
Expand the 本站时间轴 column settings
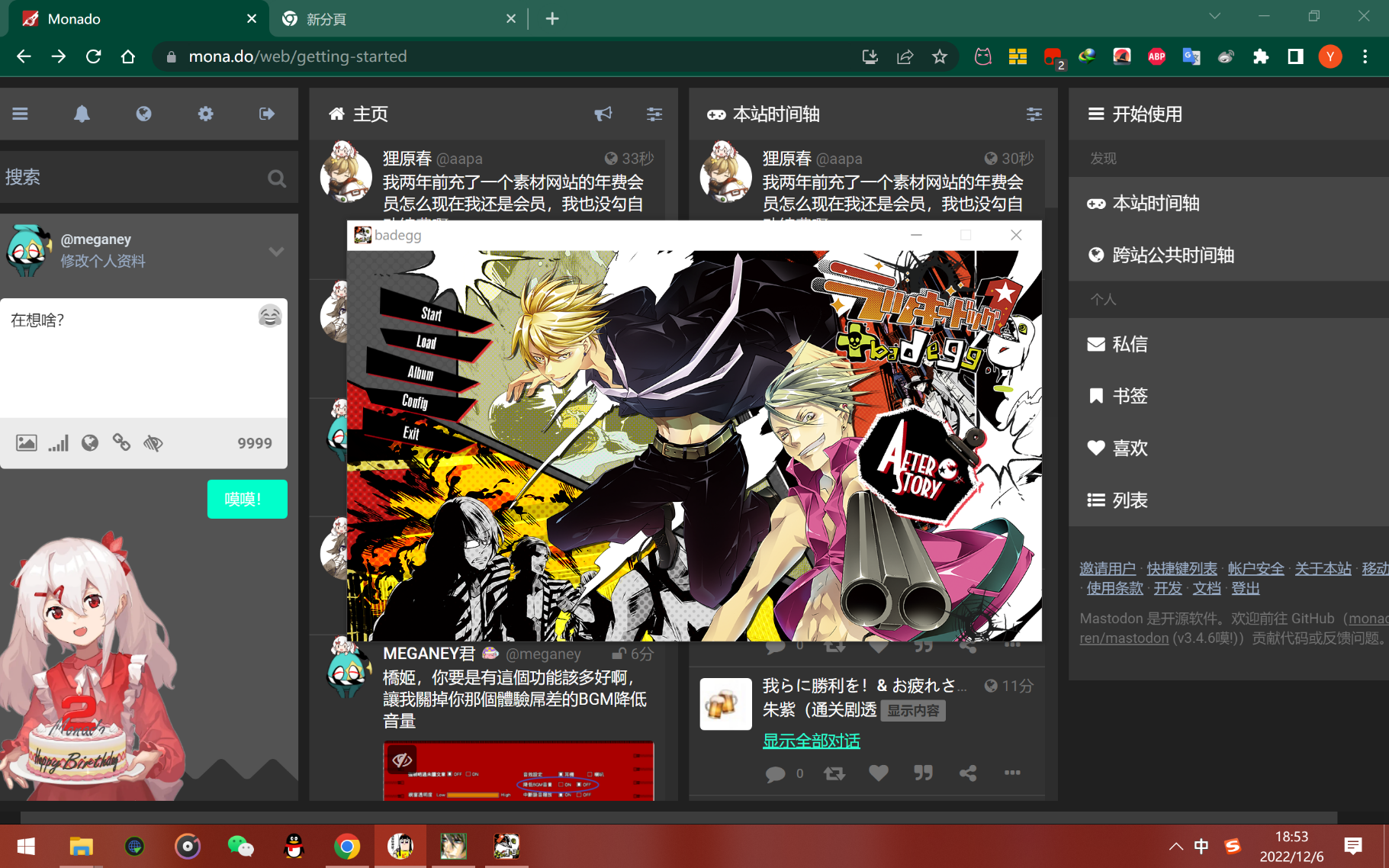click(1034, 114)
